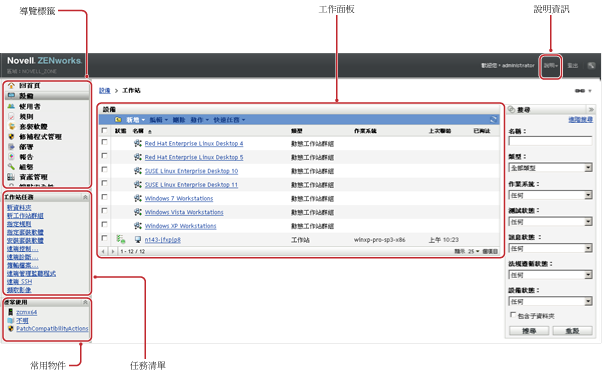
Task: Open the Help (說明) menu in header
Action: point(551,66)
